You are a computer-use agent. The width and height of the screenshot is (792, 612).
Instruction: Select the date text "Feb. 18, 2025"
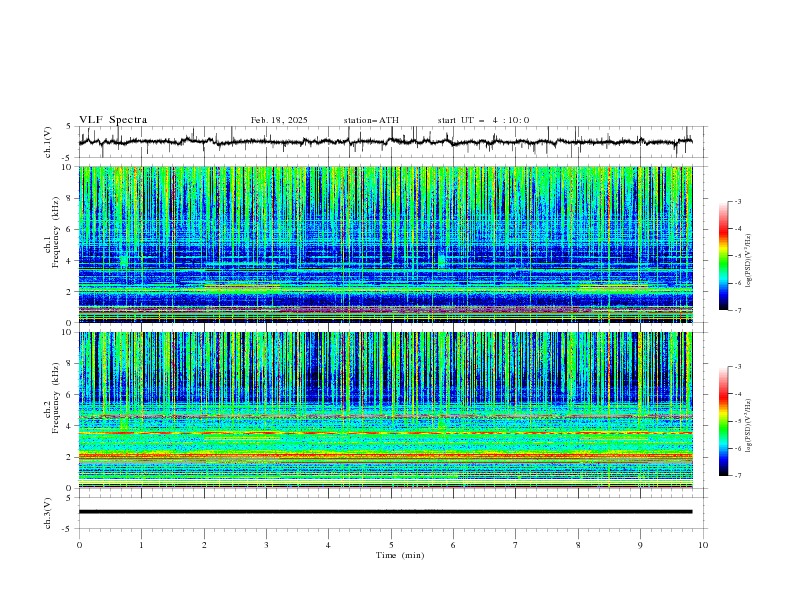click(x=279, y=120)
